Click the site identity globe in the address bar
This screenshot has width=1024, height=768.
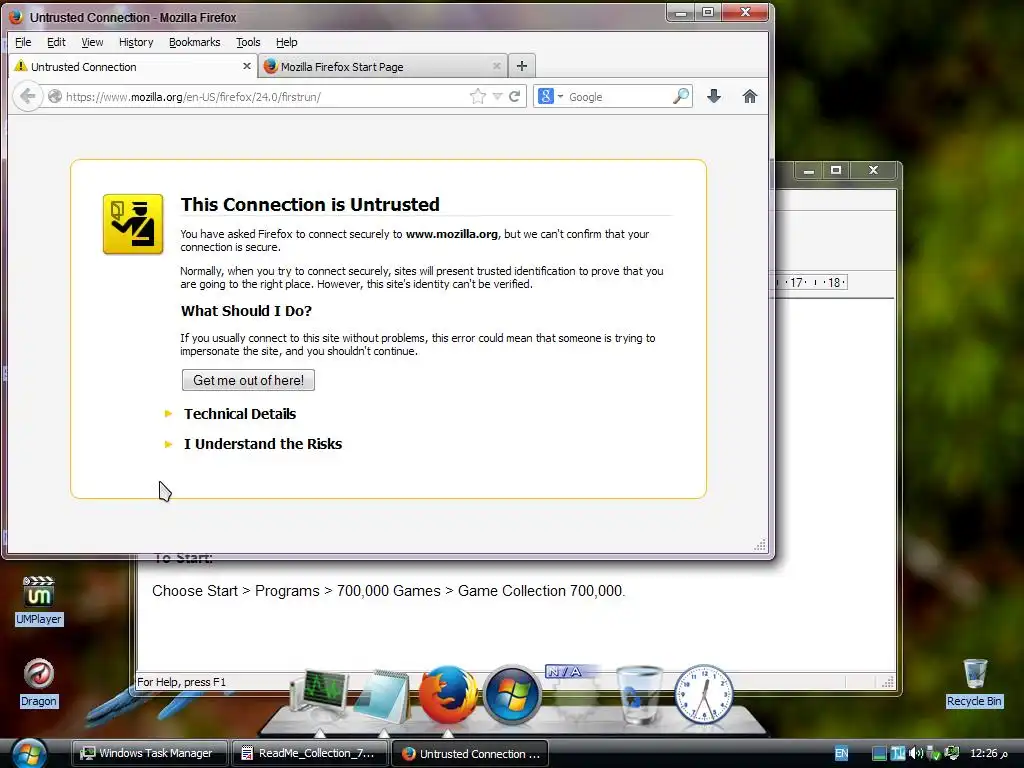click(x=55, y=97)
